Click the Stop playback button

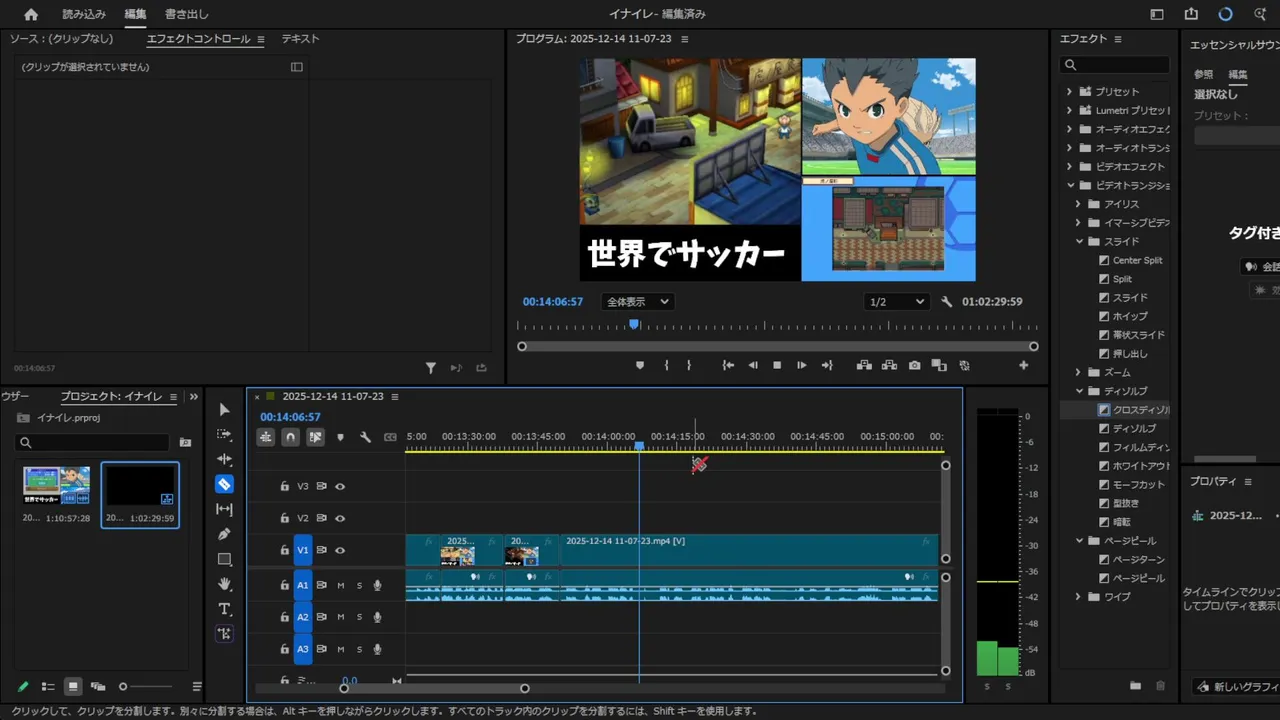777,366
